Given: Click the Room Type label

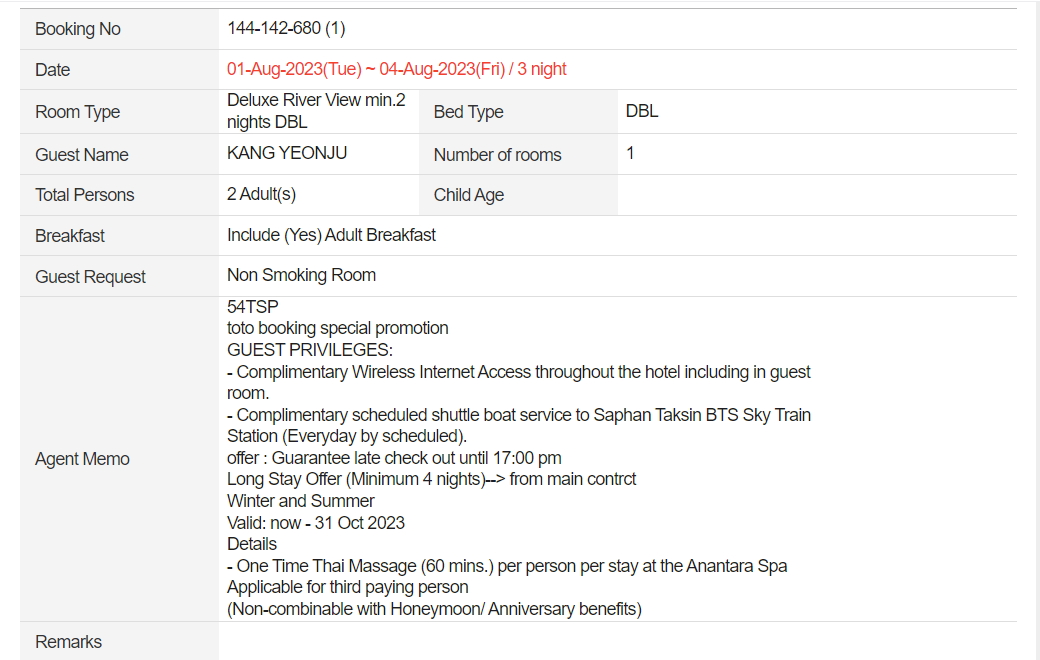Looking at the screenshot, I should [78, 112].
